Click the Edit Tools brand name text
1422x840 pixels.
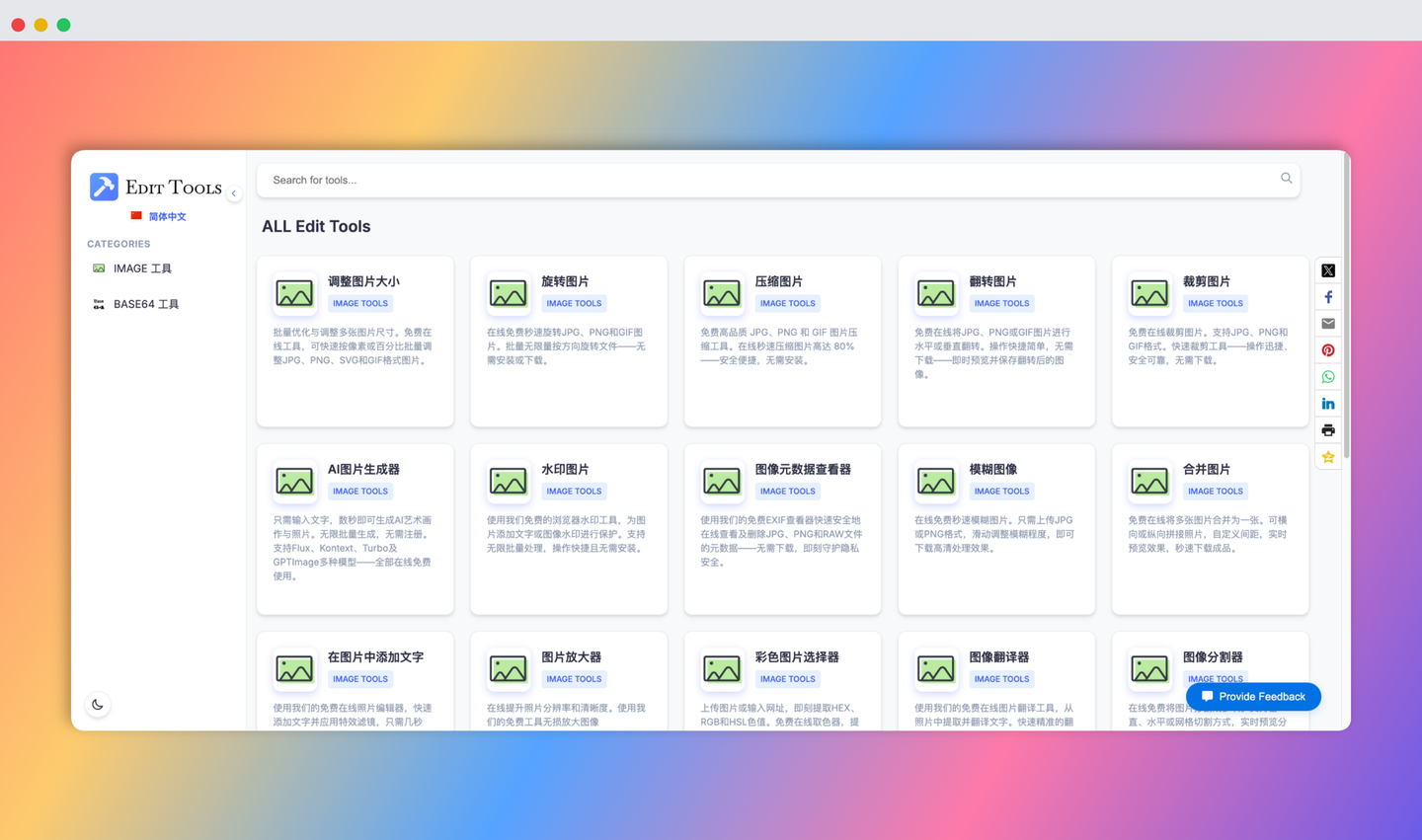click(x=174, y=187)
